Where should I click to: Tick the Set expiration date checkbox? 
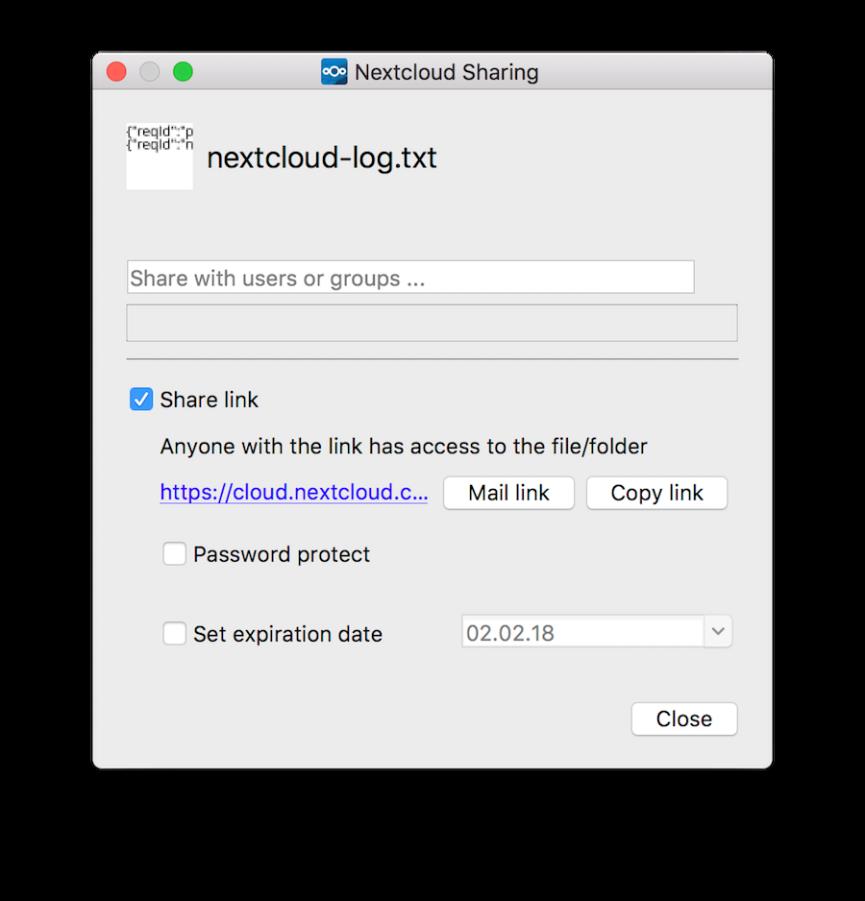pos(175,634)
